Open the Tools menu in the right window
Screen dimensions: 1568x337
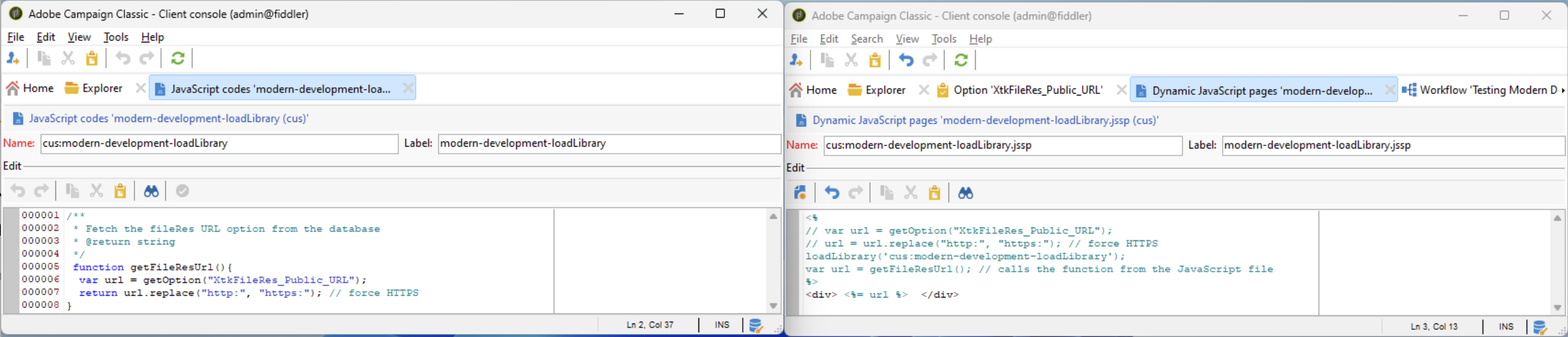(x=944, y=39)
